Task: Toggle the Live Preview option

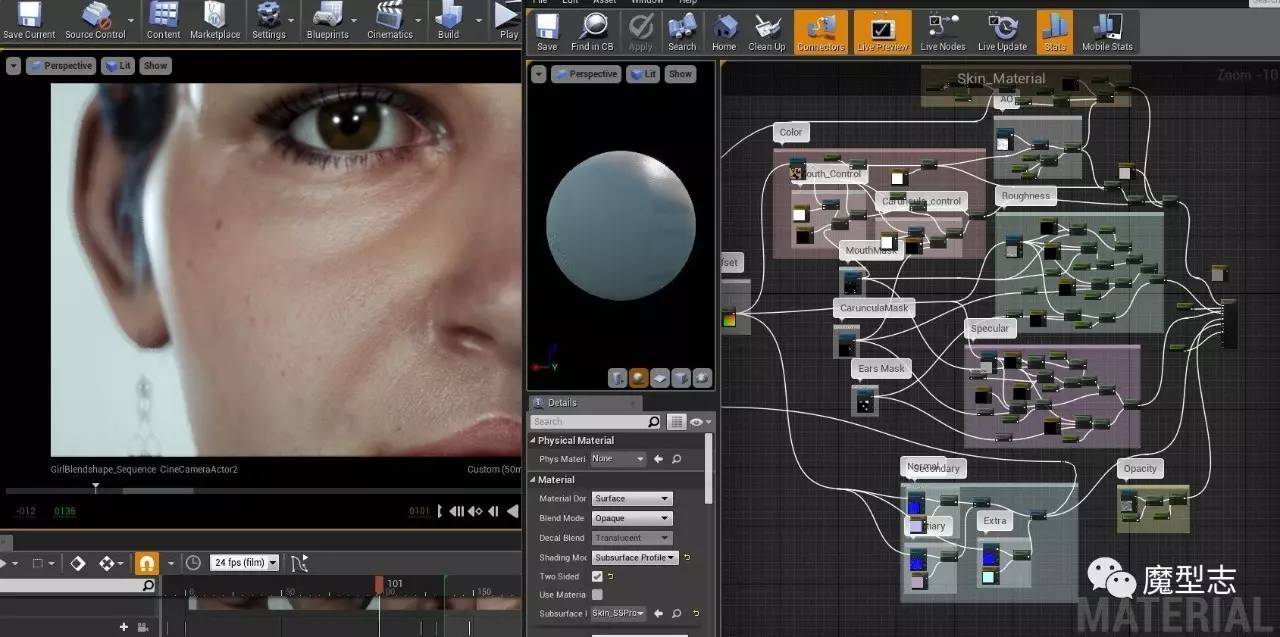Action: tap(883, 31)
